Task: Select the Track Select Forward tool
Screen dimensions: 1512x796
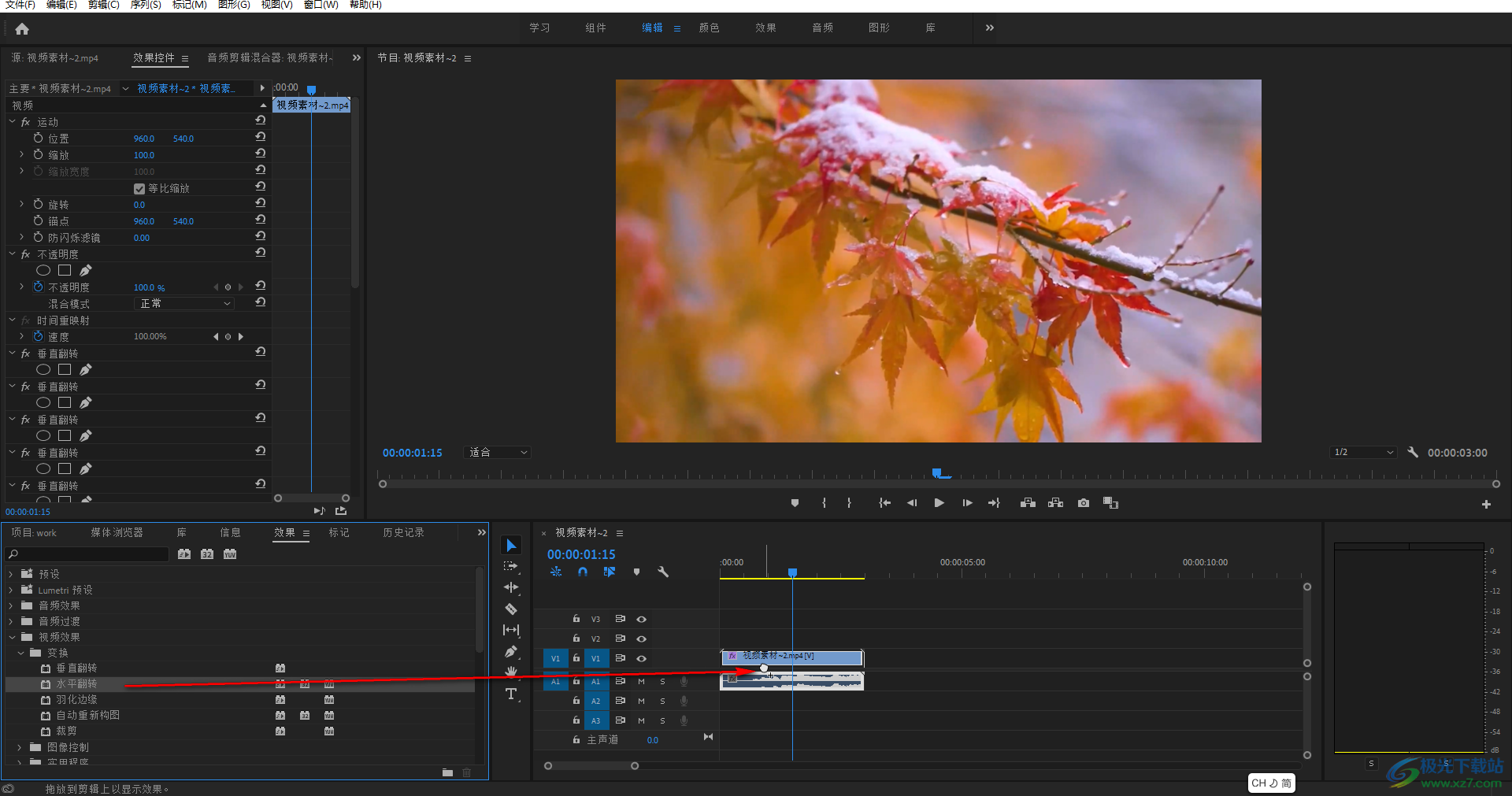Action: click(511, 566)
